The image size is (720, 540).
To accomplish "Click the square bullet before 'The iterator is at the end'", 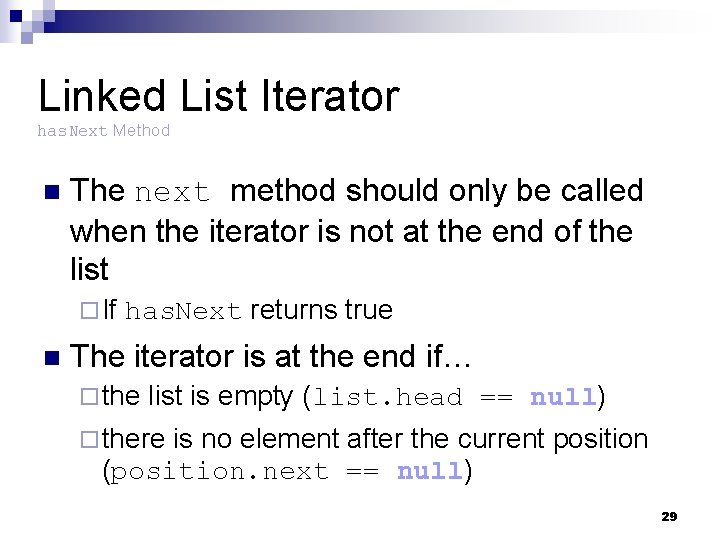I will [x=52, y=357].
